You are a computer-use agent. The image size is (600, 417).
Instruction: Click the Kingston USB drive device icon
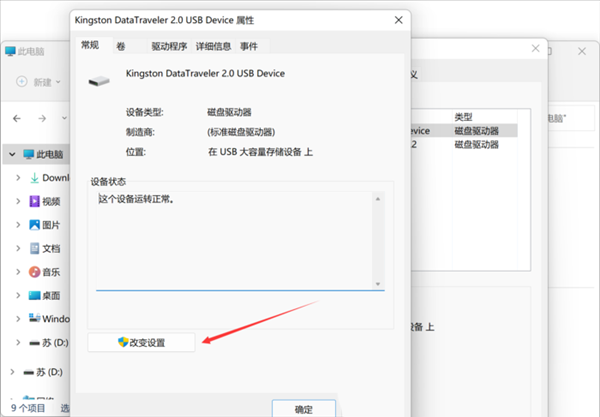click(x=99, y=81)
